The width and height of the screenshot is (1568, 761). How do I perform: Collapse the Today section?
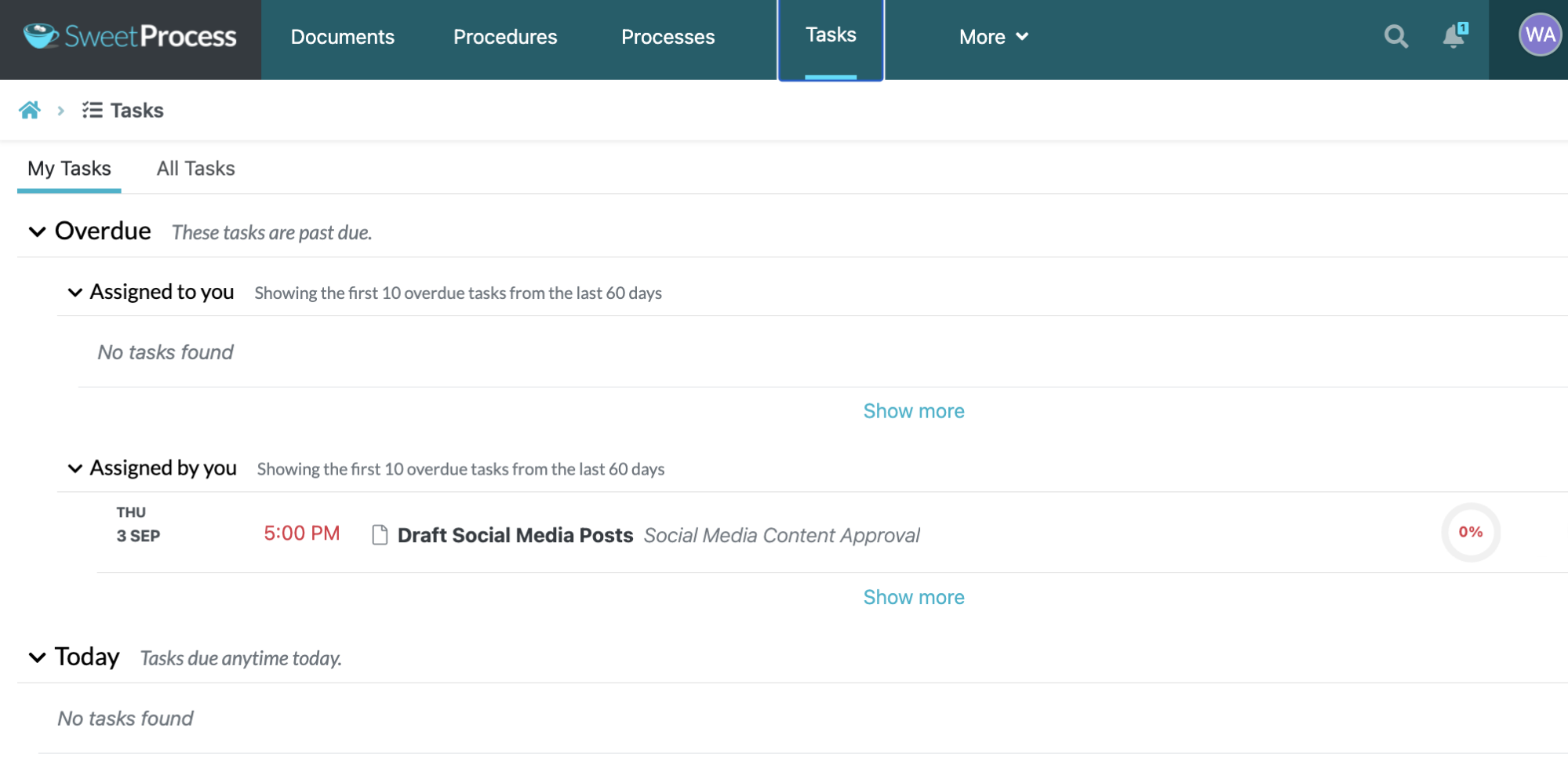[x=37, y=657]
